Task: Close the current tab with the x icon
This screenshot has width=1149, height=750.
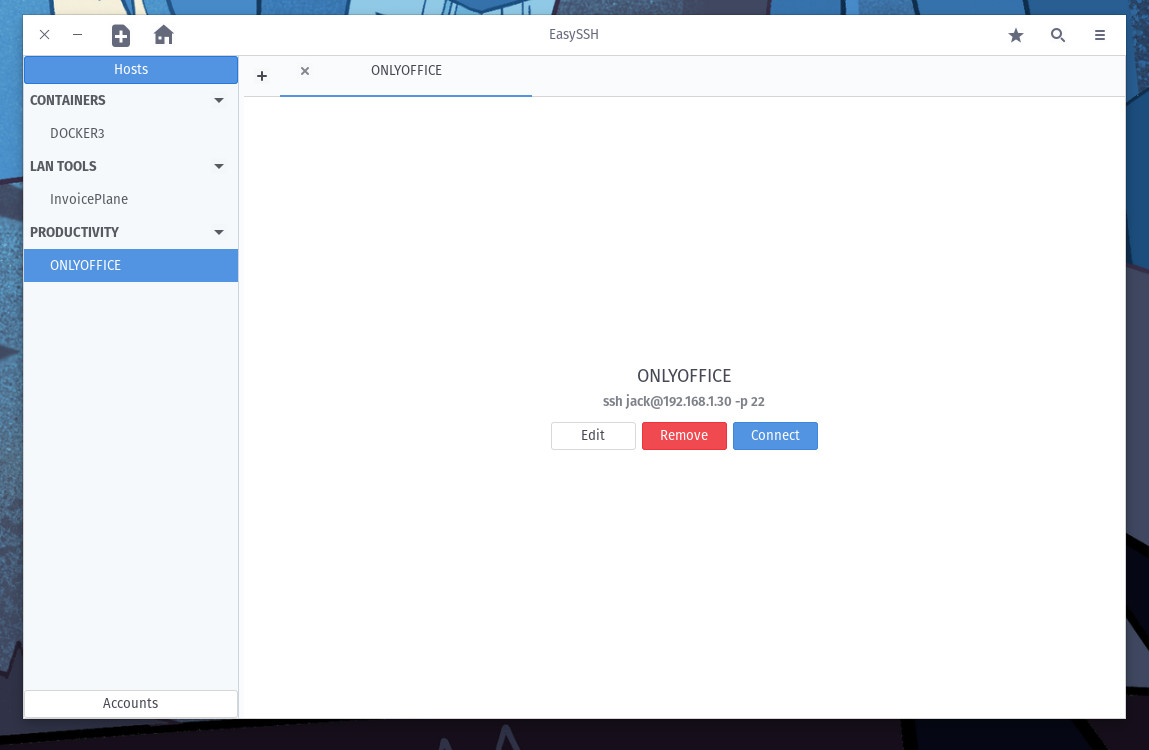Action: (304, 71)
